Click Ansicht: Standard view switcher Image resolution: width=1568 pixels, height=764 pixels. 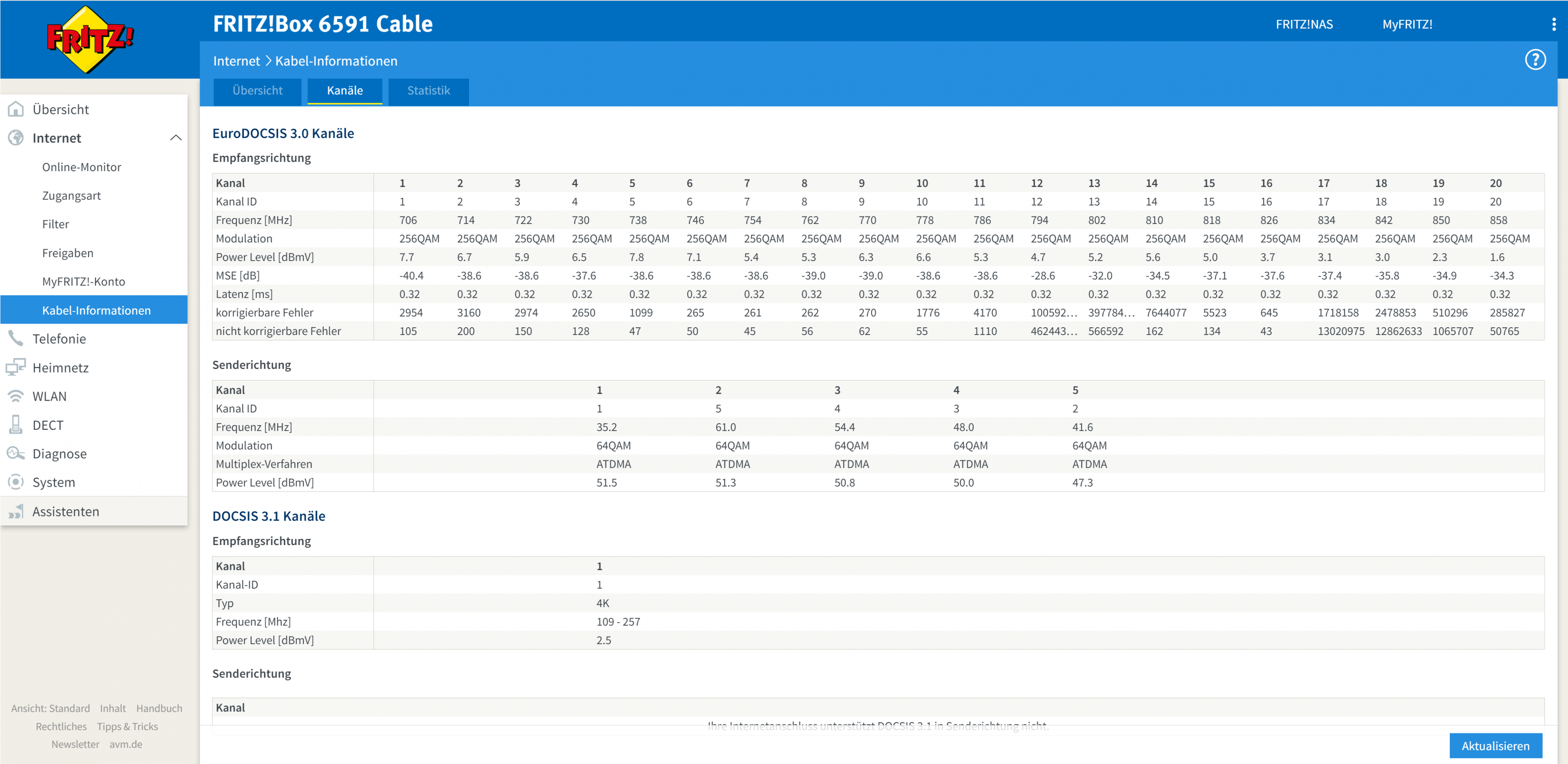51,708
